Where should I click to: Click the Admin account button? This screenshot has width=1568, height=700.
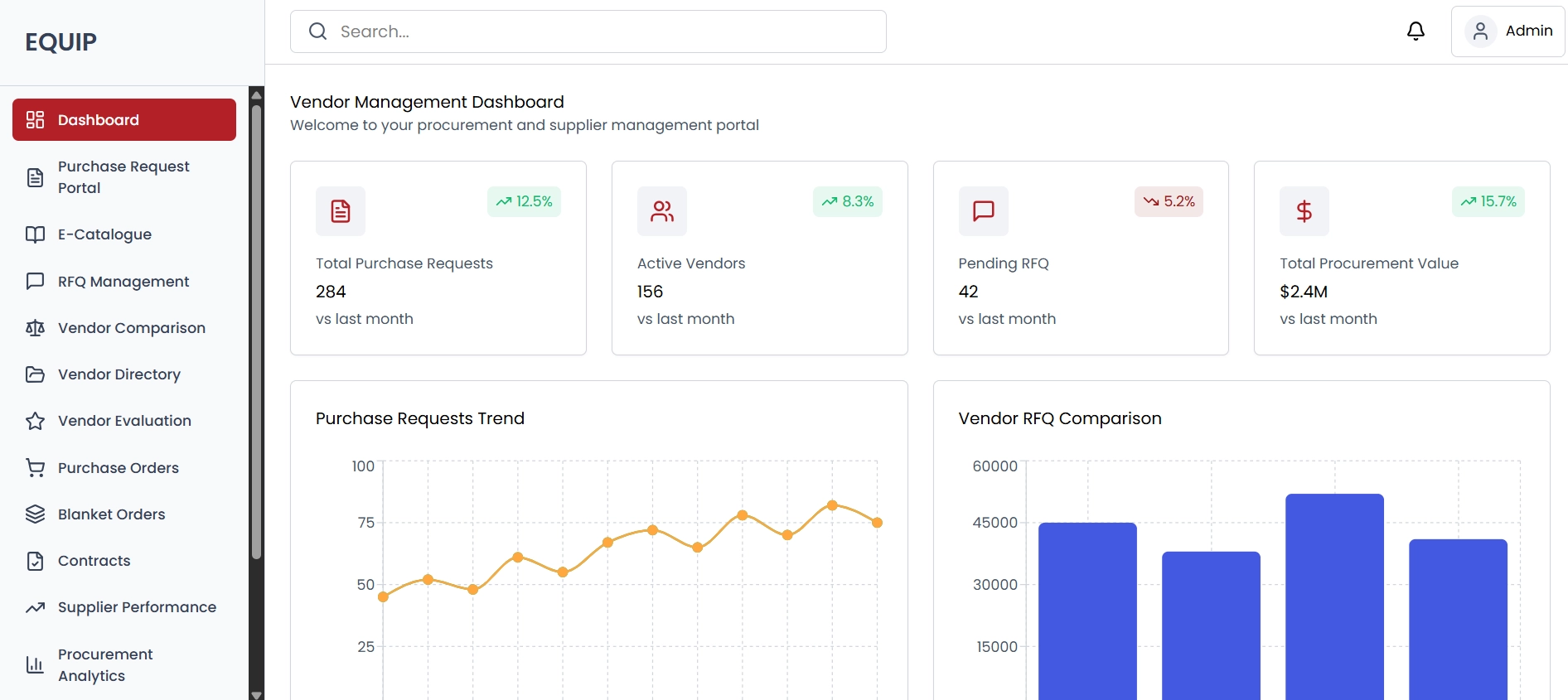(1508, 31)
